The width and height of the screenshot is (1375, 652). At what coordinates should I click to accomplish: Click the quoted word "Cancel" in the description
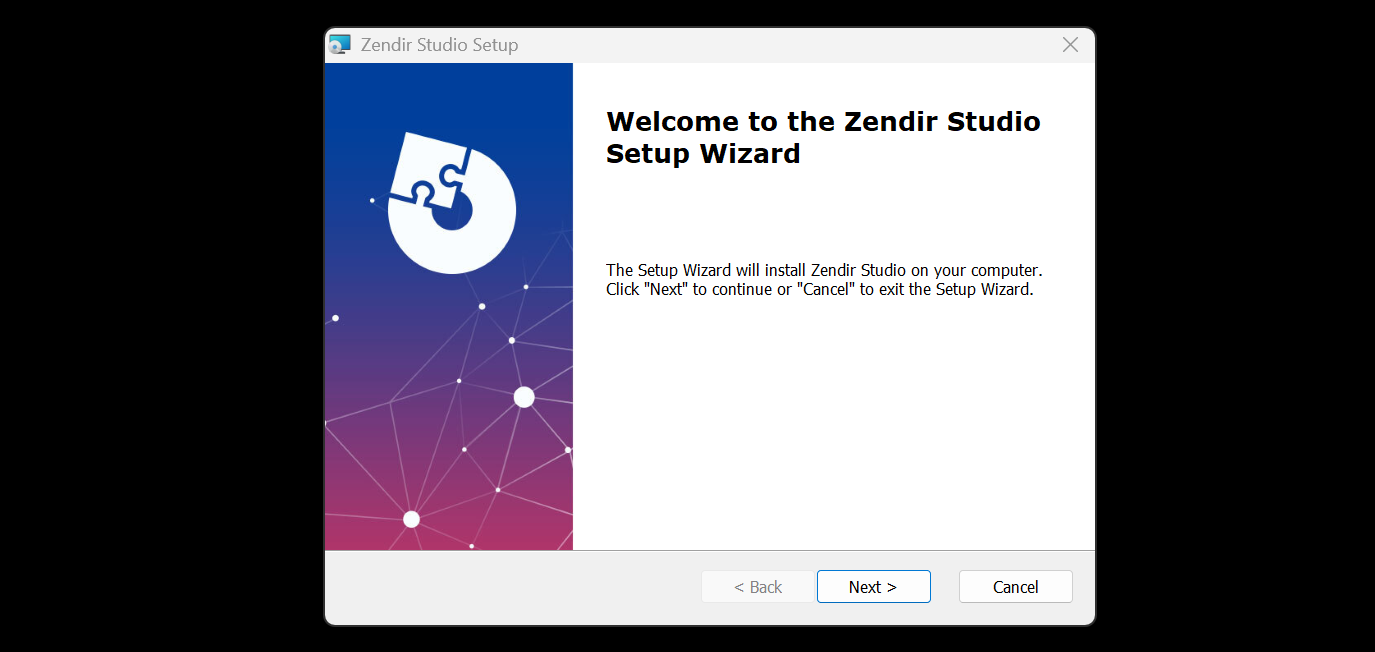pos(826,290)
